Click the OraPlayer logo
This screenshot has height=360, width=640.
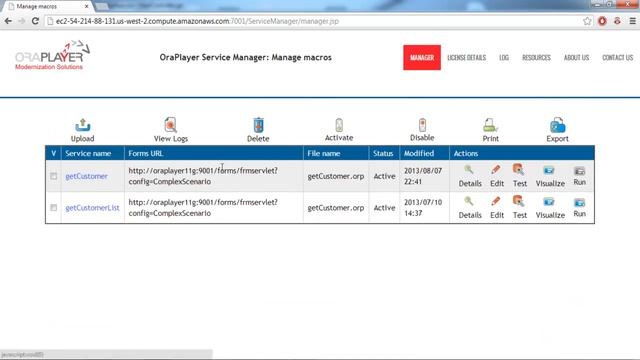[x=52, y=56]
